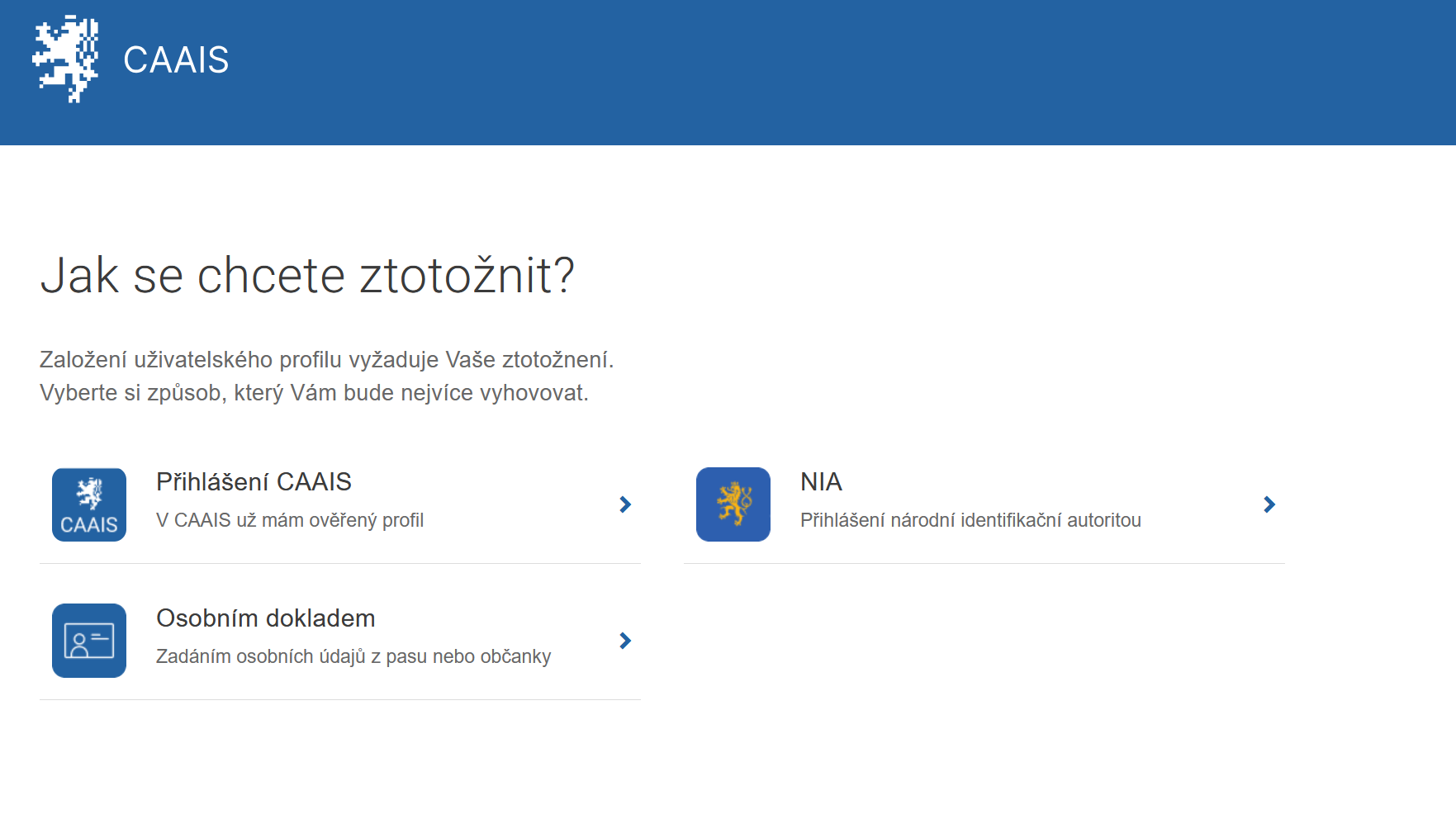
Task: Click 'Zadáním osobních údajů z pasu' description
Action: 353,656
